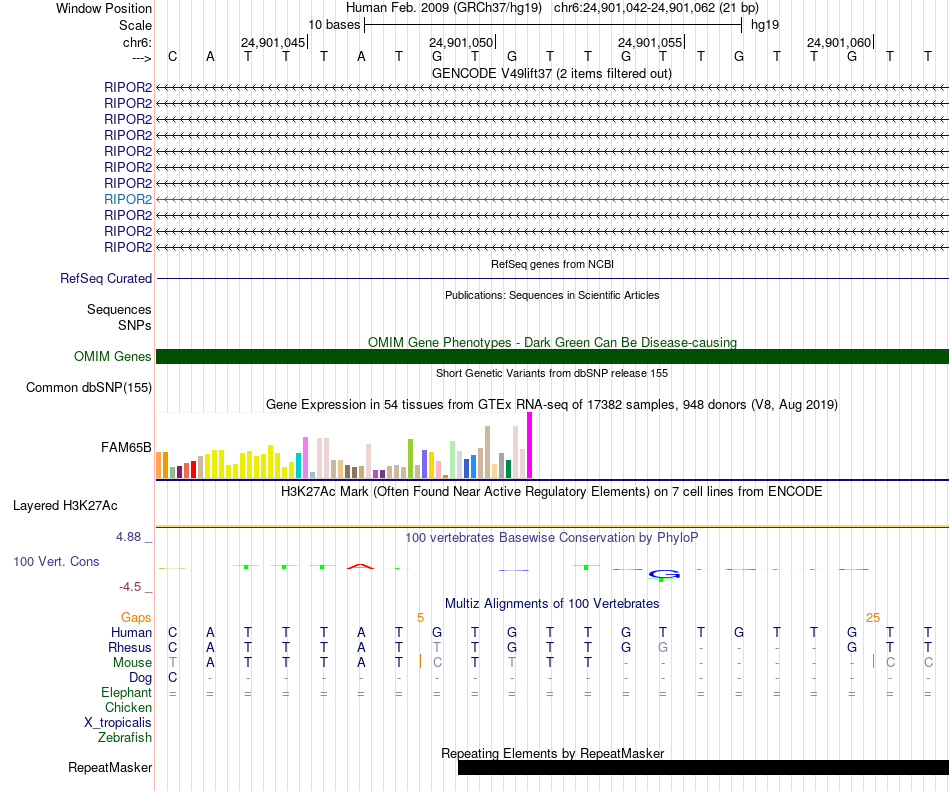This screenshot has height=791, width=950.
Task: Click the GENCODE V49lift37 track title
Action: click(x=552, y=73)
